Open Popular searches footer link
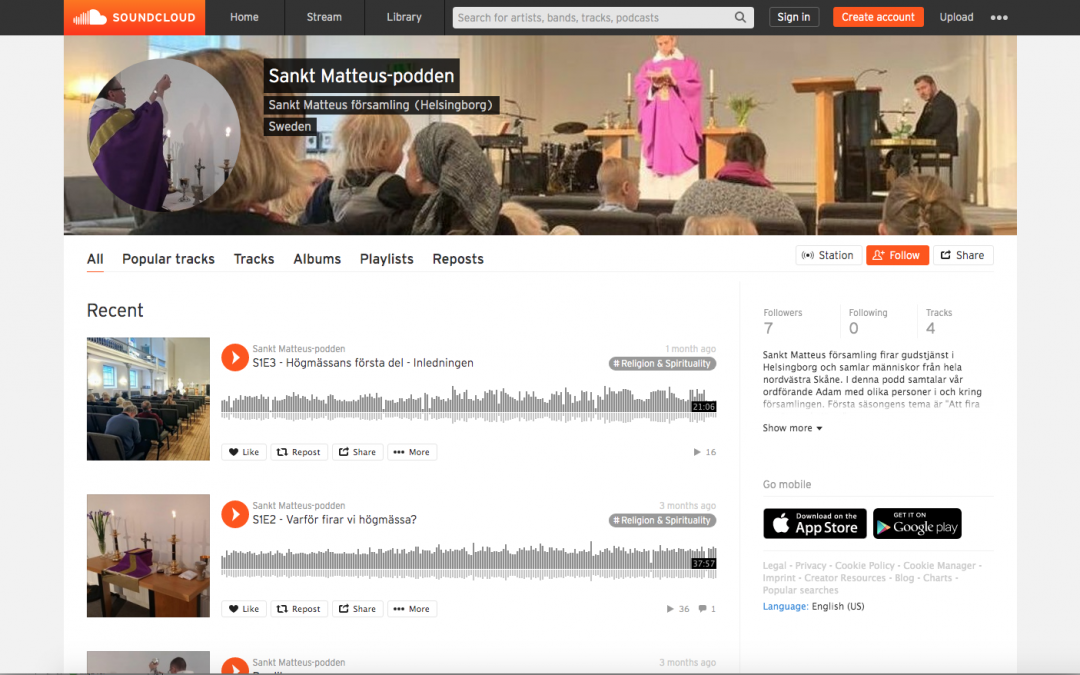This screenshot has width=1080, height=675. point(800,590)
